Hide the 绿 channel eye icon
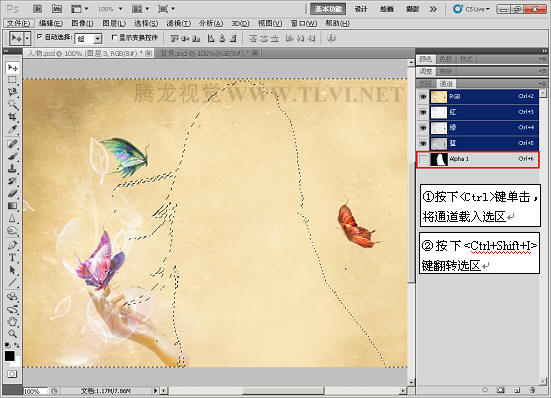 [423, 128]
